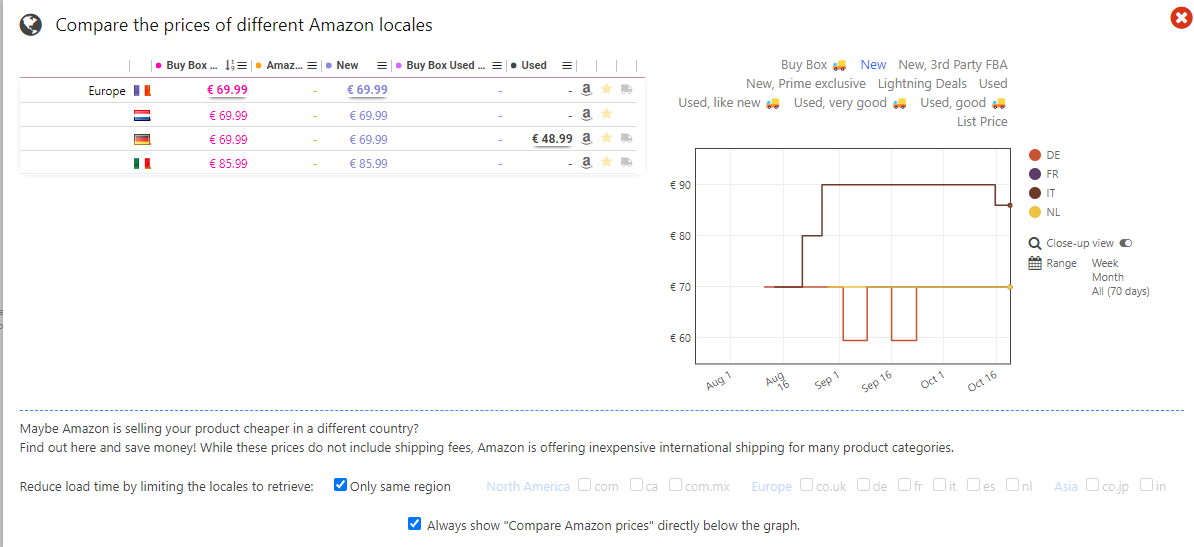Viewport: 1194px width, 547px height.
Task: Click the truck icon in Italy row
Action: click(x=626, y=163)
